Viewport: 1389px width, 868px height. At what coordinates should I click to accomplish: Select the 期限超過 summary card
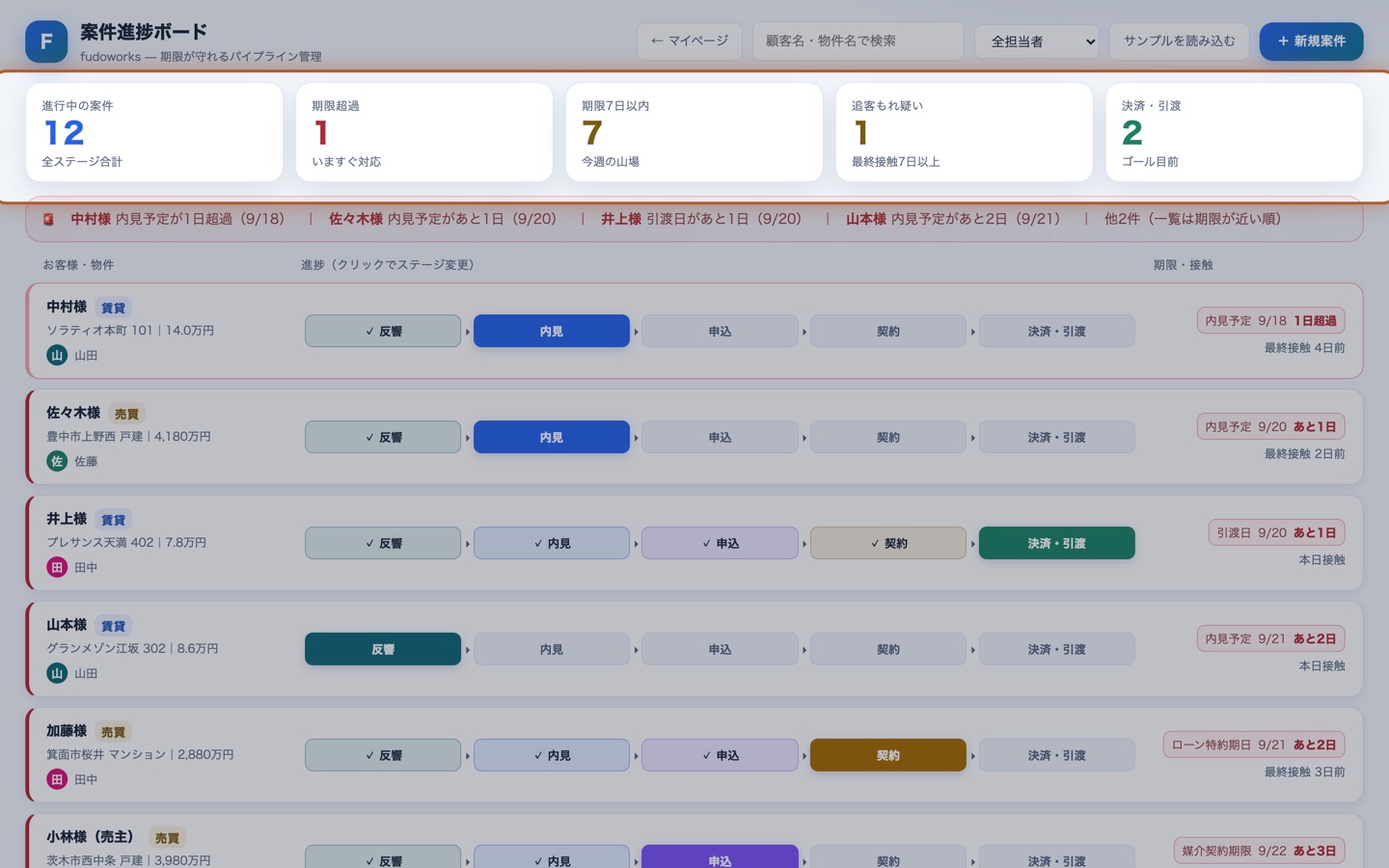click(x=424, y=132)
